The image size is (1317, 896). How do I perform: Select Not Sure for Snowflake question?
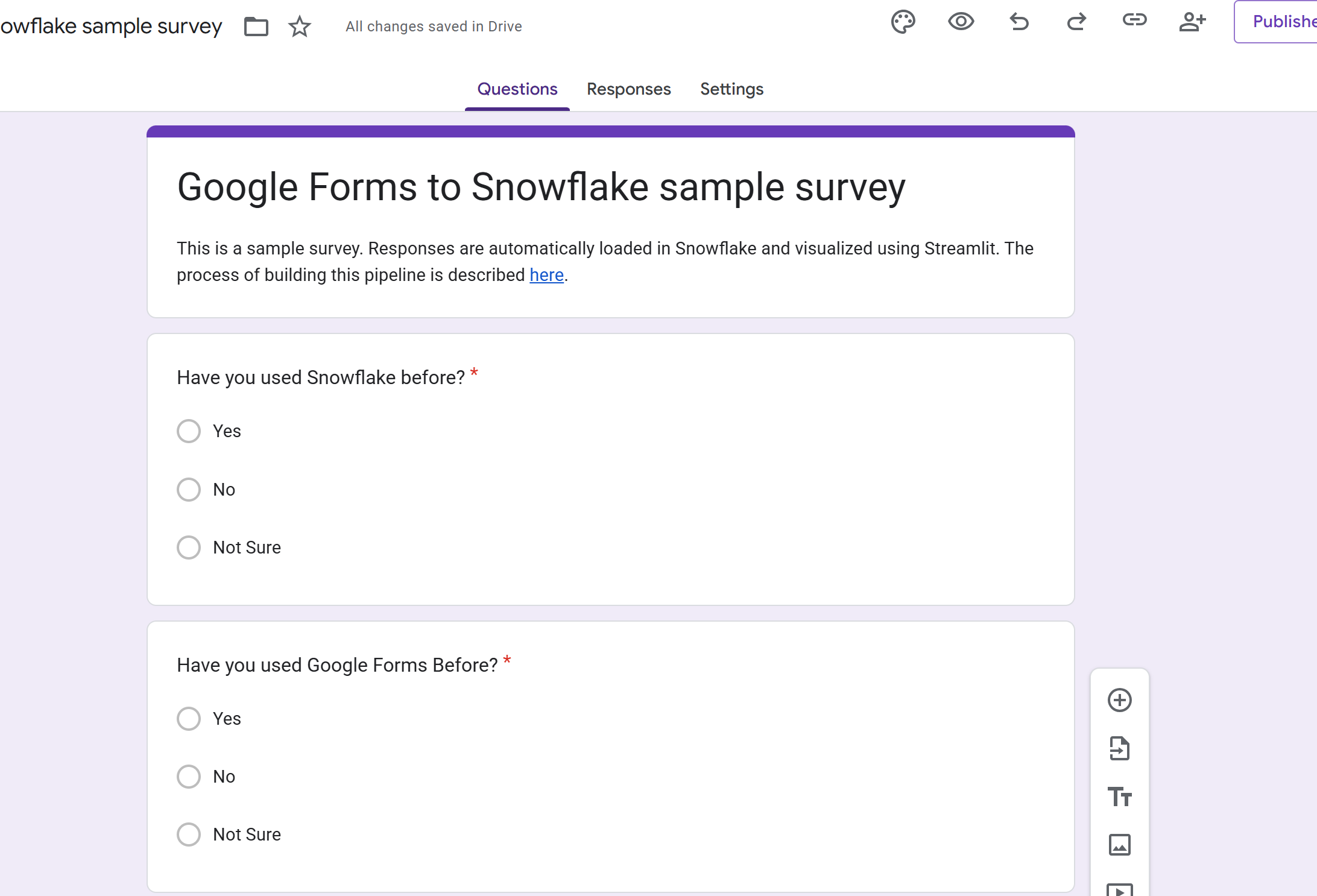pos(189,547)
